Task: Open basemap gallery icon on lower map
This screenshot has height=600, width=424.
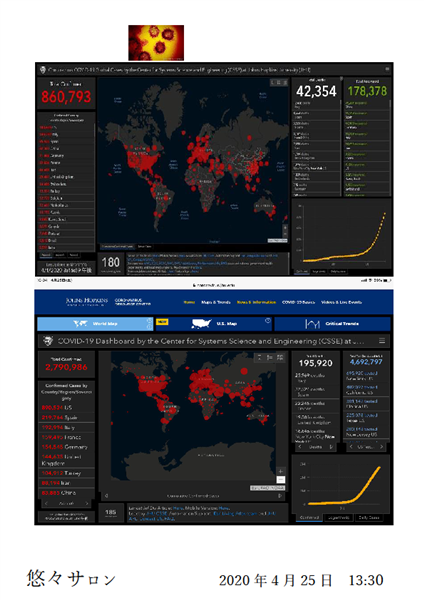Action: pyautogui.click(x=280, y=357)
